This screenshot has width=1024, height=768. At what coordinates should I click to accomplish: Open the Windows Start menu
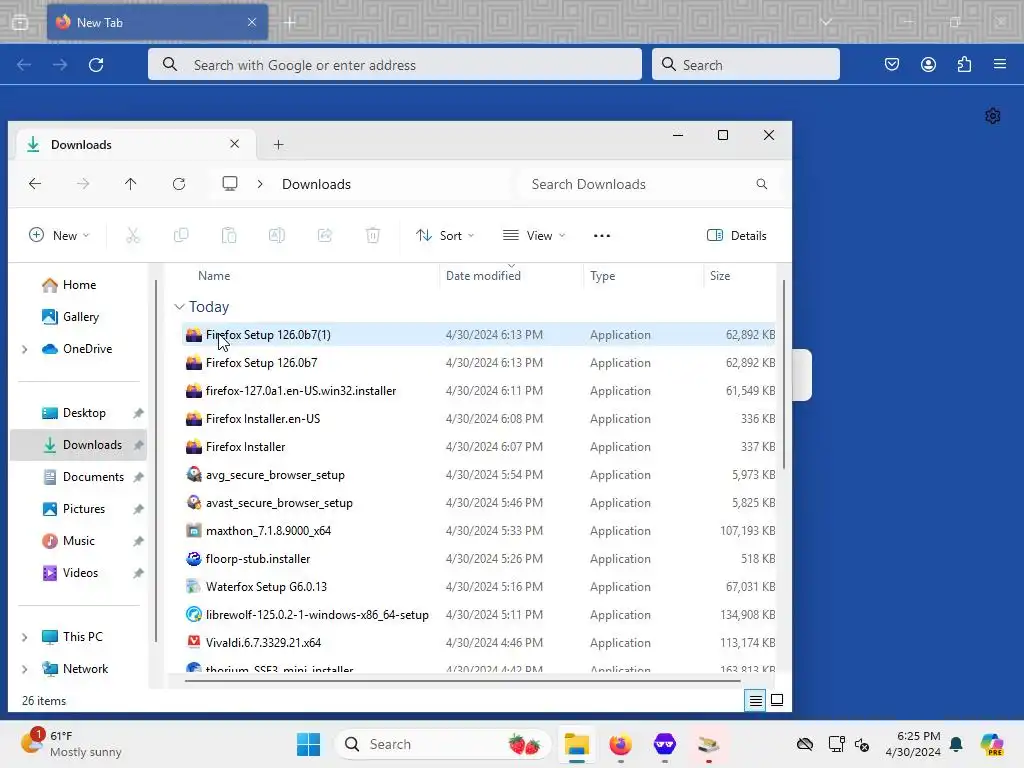click(308, 744)
